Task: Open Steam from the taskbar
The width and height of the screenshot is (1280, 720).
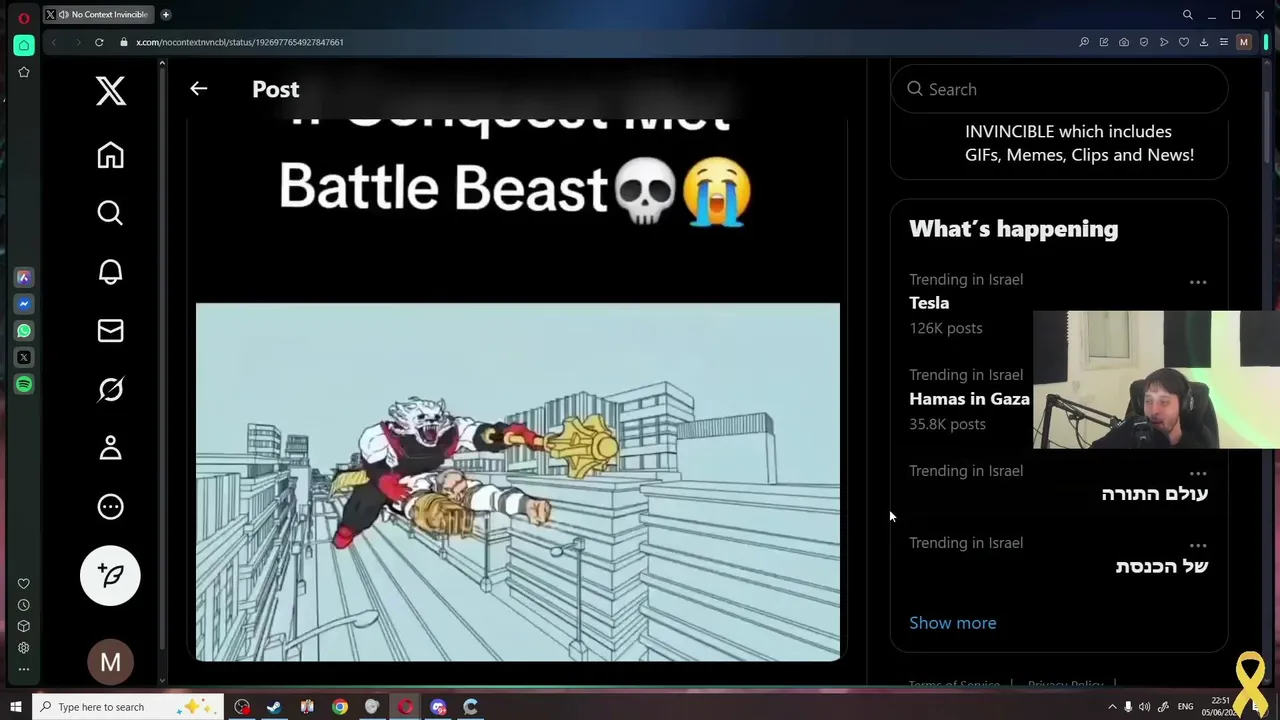Action: [x=274, y=707]
